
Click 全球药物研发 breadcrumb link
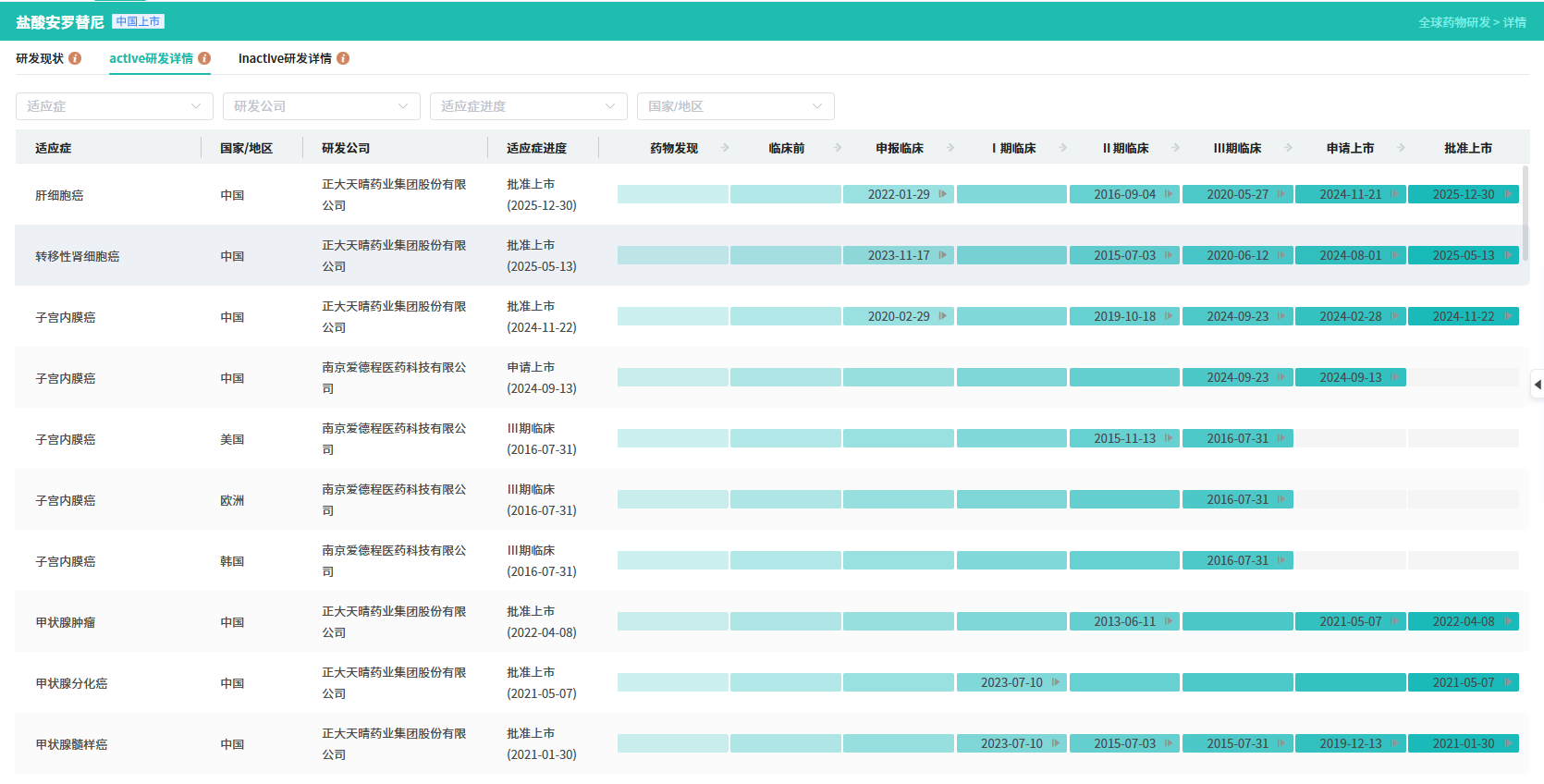1454,22
